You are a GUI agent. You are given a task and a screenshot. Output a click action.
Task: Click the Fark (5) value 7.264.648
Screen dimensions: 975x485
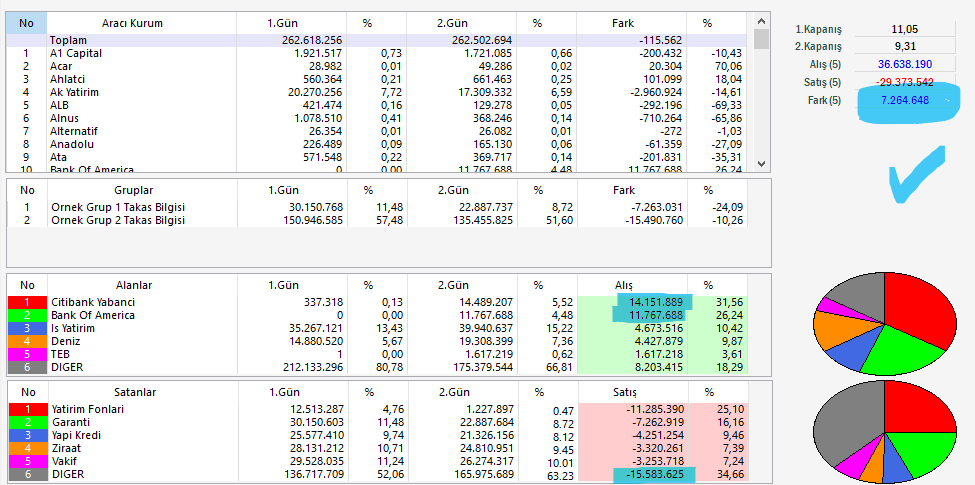click(x=905, y=100)
